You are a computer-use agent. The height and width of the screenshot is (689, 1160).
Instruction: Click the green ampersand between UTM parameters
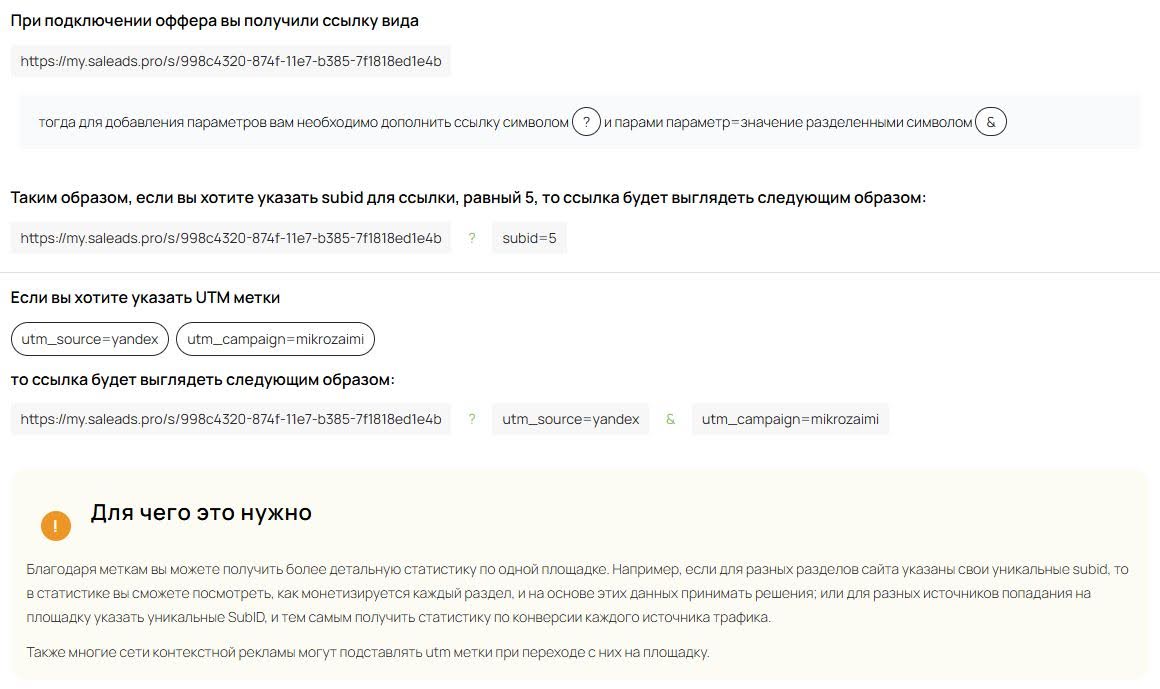pyautogui.click(x=670, y=419)
